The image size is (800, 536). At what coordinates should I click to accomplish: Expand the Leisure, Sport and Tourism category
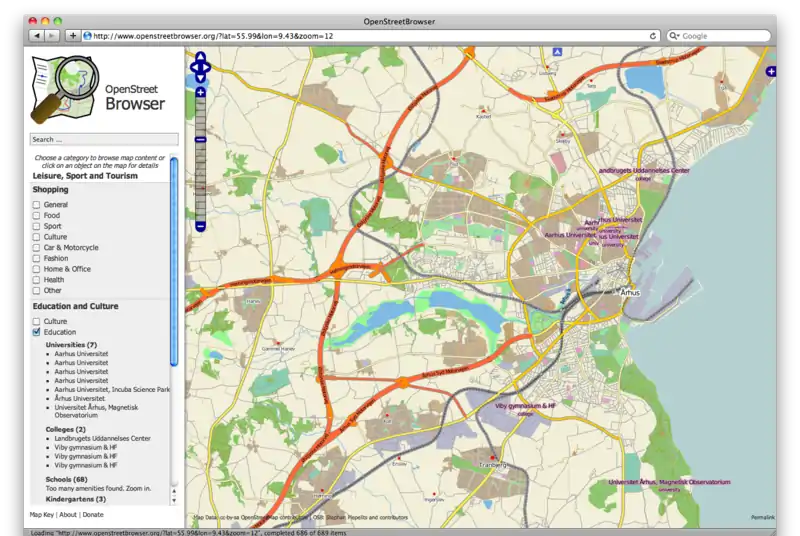click(x=85, y=176)
